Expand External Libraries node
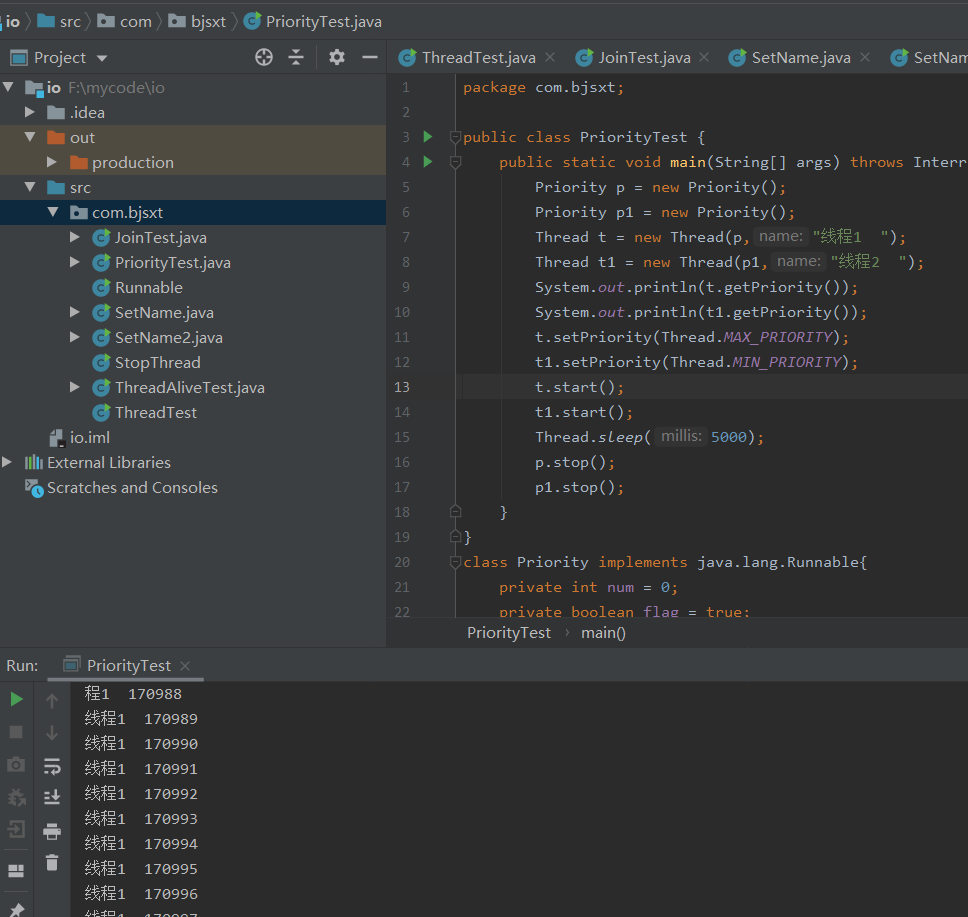 click(7, 462)
